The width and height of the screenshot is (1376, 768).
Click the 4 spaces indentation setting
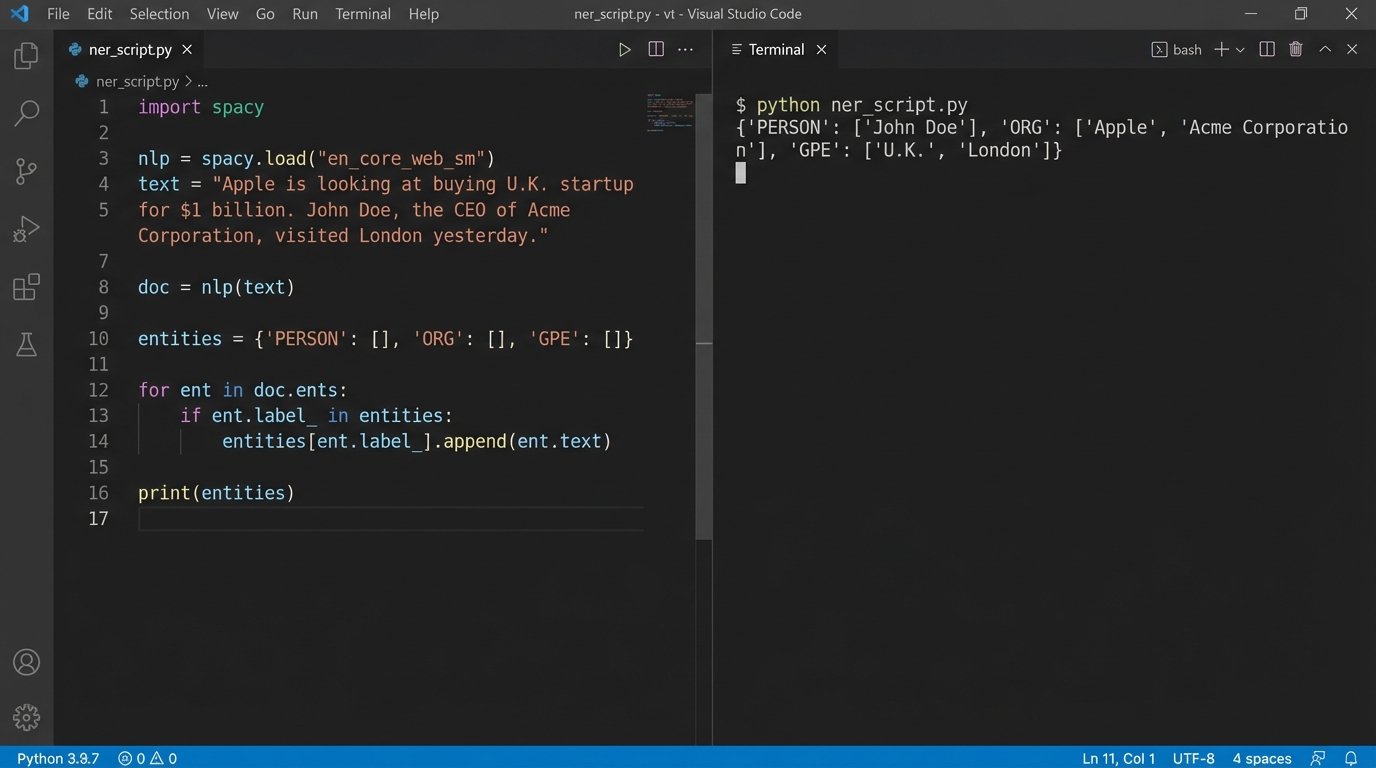click(x=1261, y=758)
